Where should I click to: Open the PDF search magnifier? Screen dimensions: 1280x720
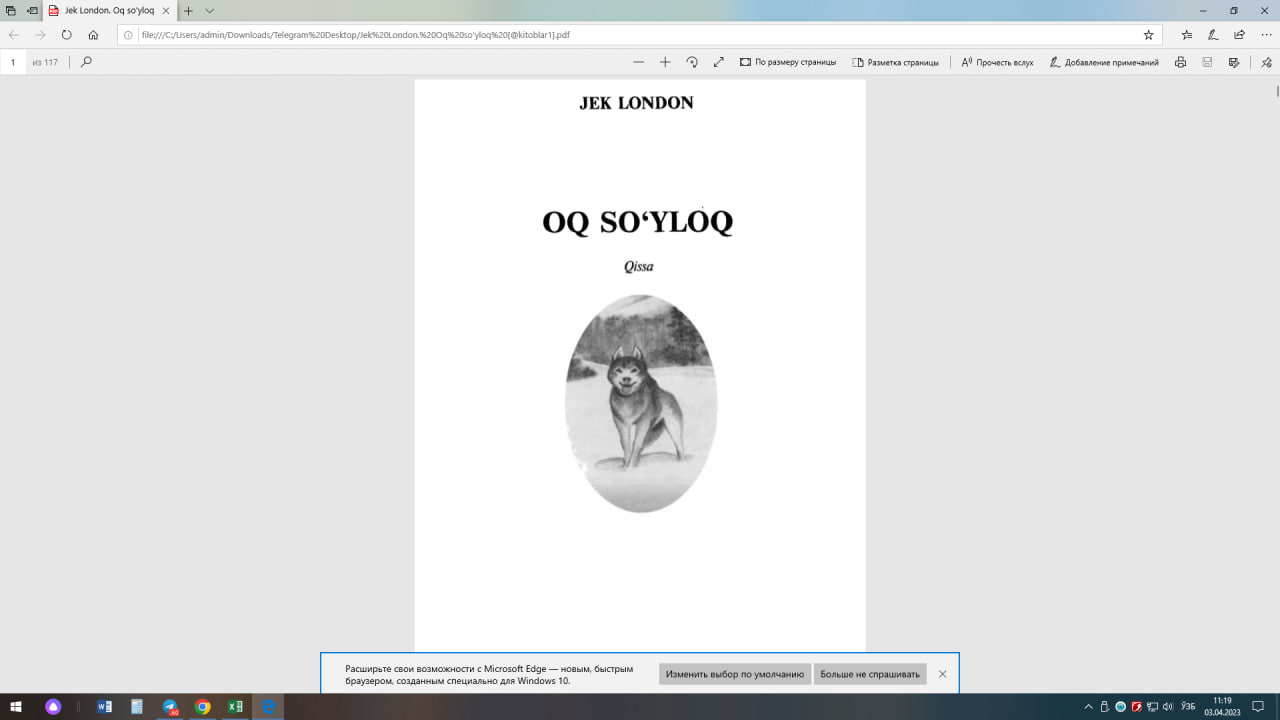click(86, 62)
